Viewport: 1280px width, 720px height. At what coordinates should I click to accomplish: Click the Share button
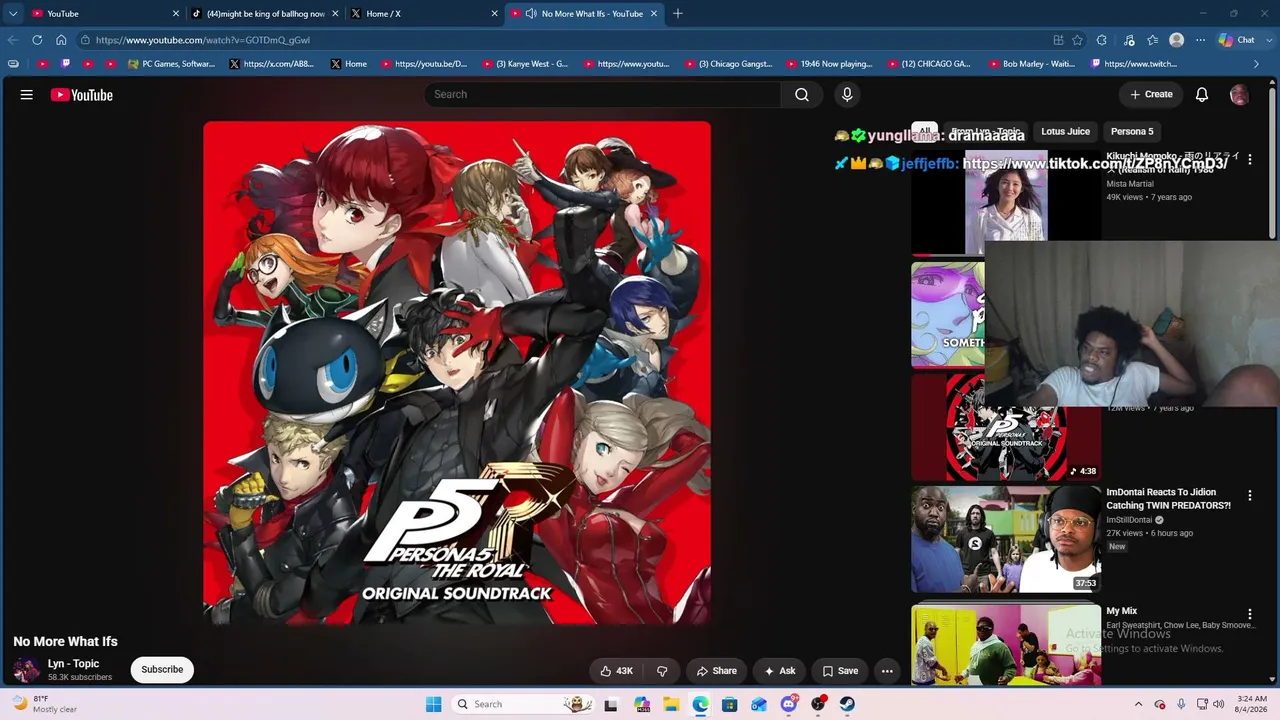(x=717, y=671)
